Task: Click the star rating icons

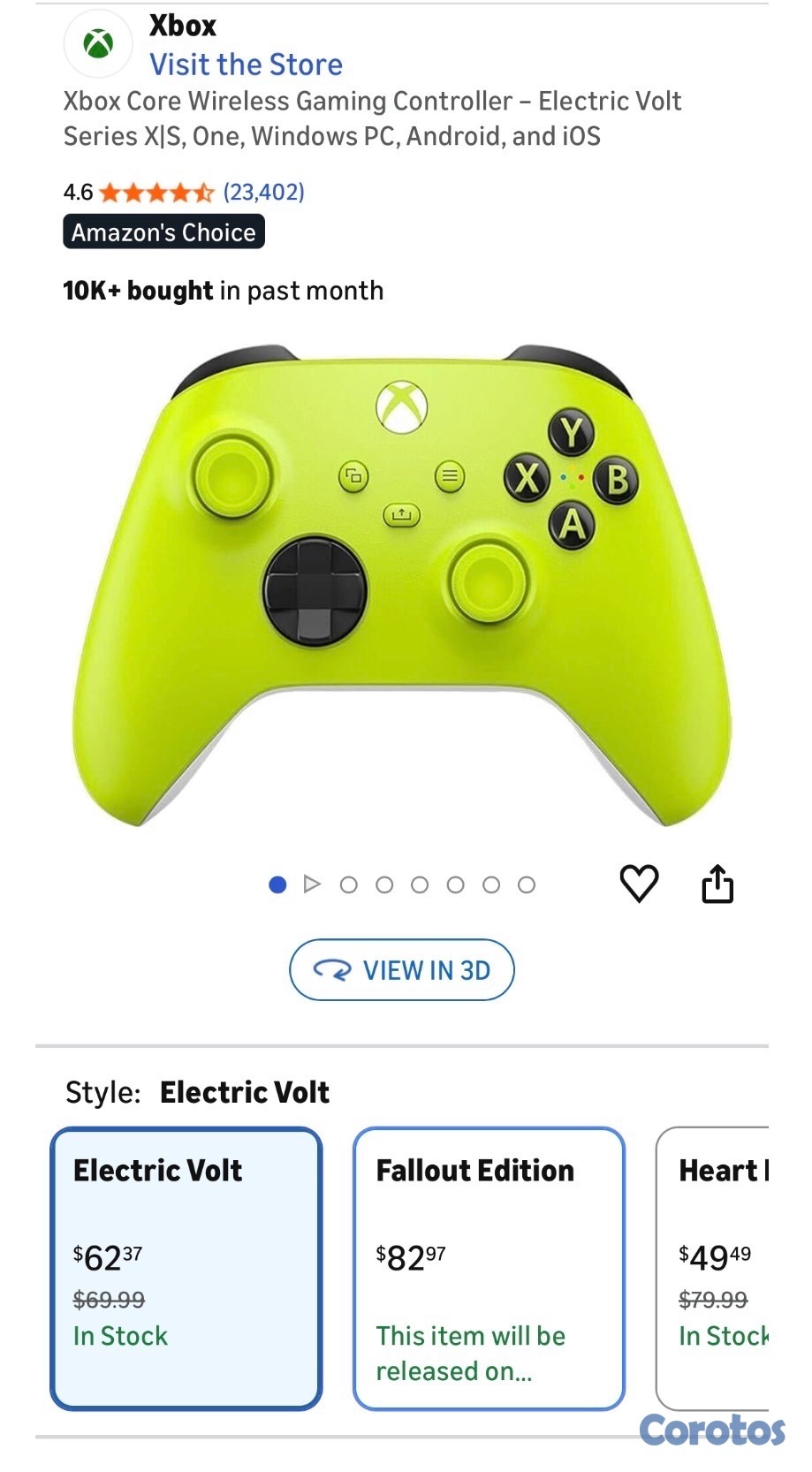Action: click(x=156, y=192)
